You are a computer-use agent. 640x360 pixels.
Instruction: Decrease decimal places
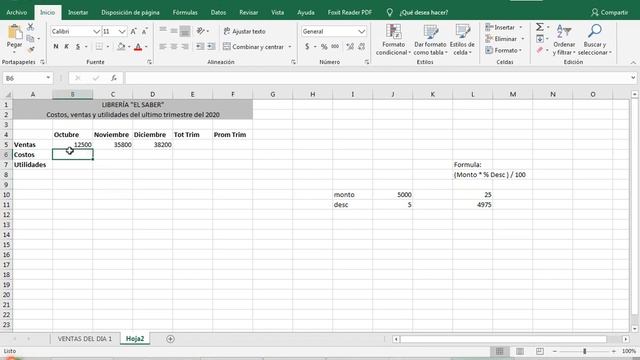point(362,47)
